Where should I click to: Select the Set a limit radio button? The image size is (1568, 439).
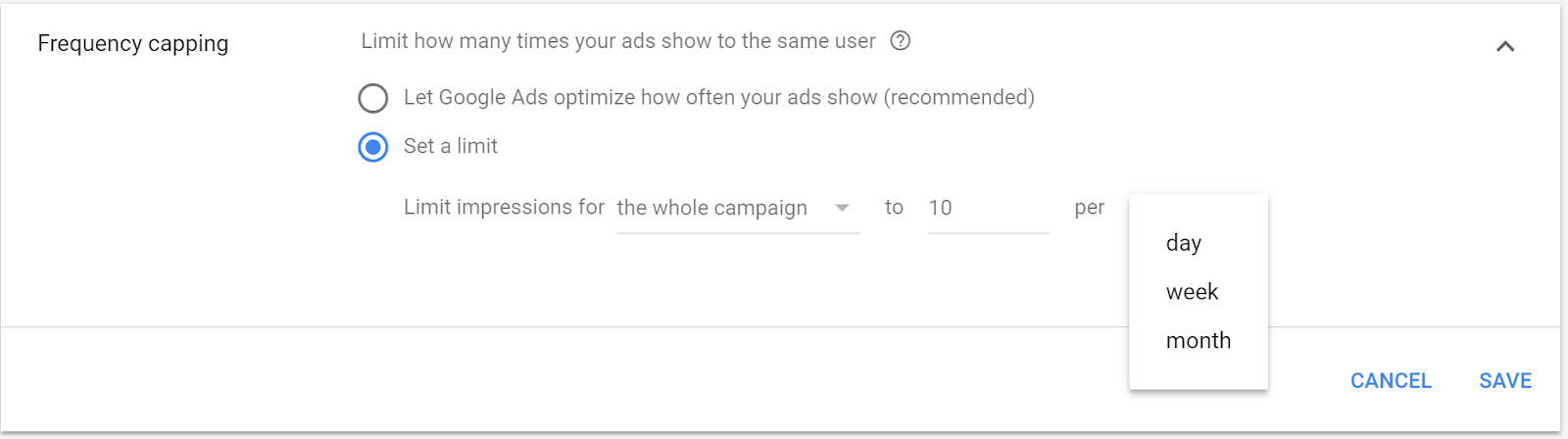click(x=372, y=147)
